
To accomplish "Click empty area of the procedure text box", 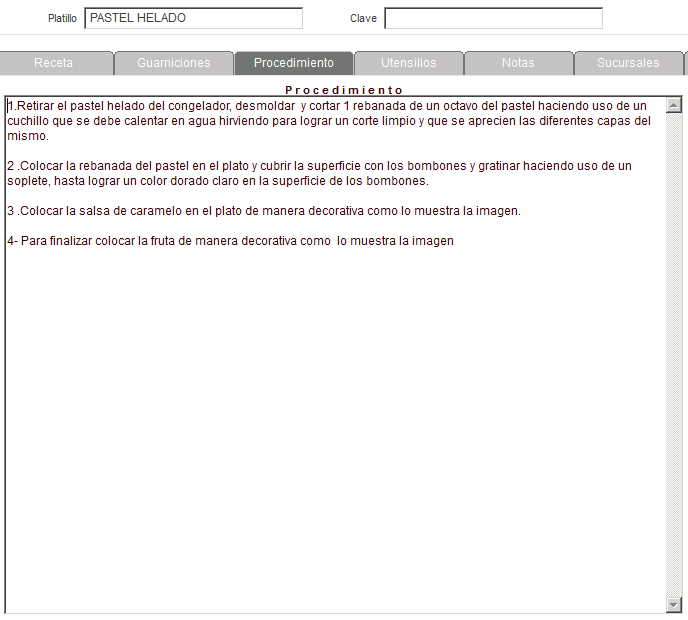I will point(330,420).
